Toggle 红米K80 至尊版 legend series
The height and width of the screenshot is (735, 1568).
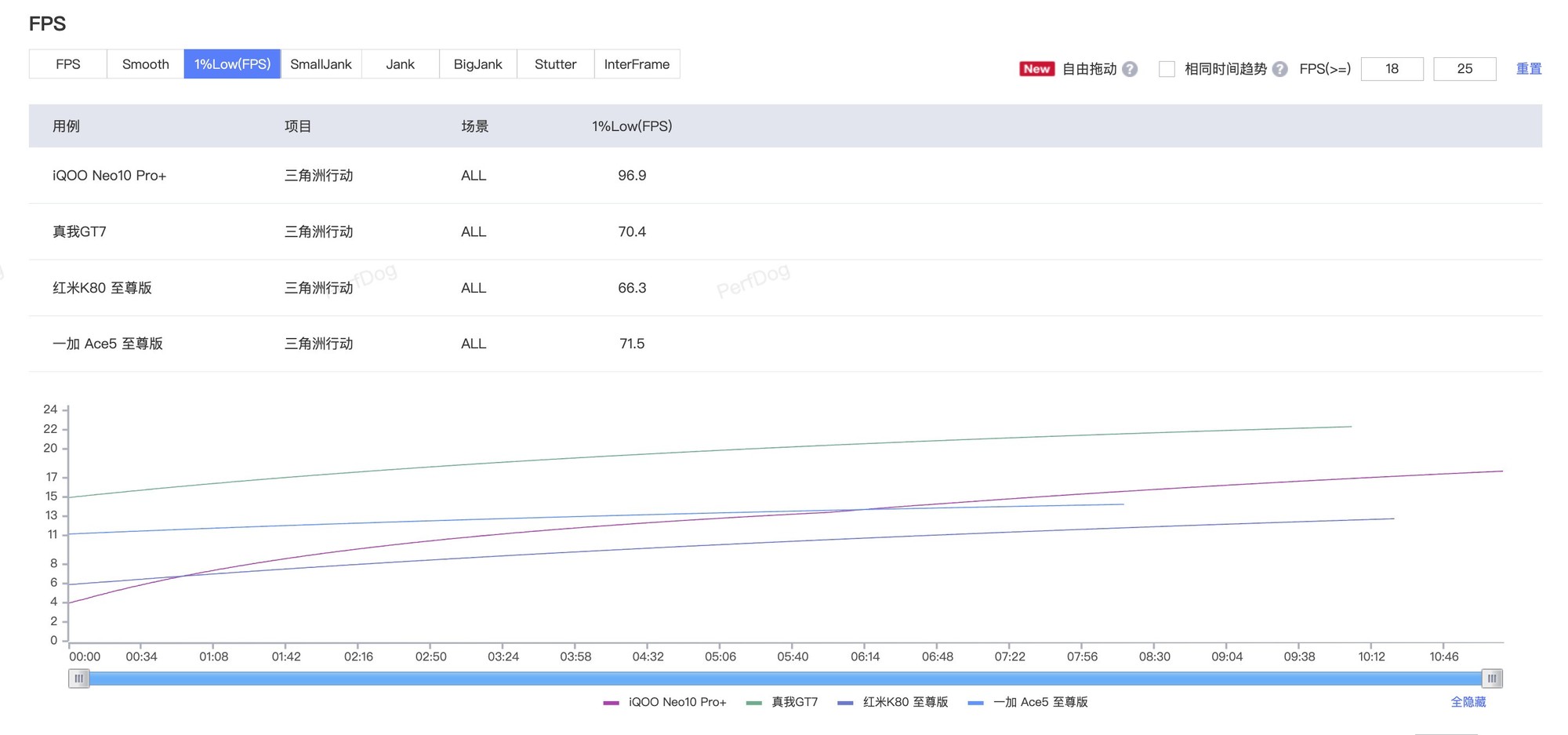click(x=893, y=702)
